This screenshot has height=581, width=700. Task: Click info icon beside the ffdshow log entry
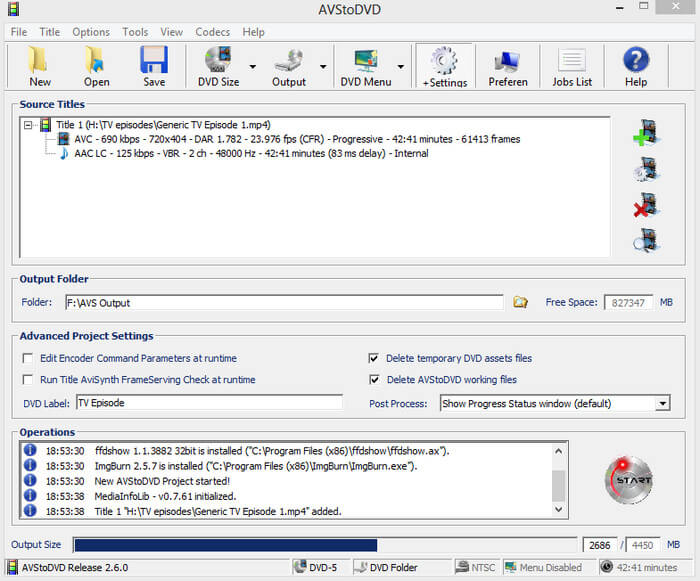pyautogui.click(x=30, y=450)
